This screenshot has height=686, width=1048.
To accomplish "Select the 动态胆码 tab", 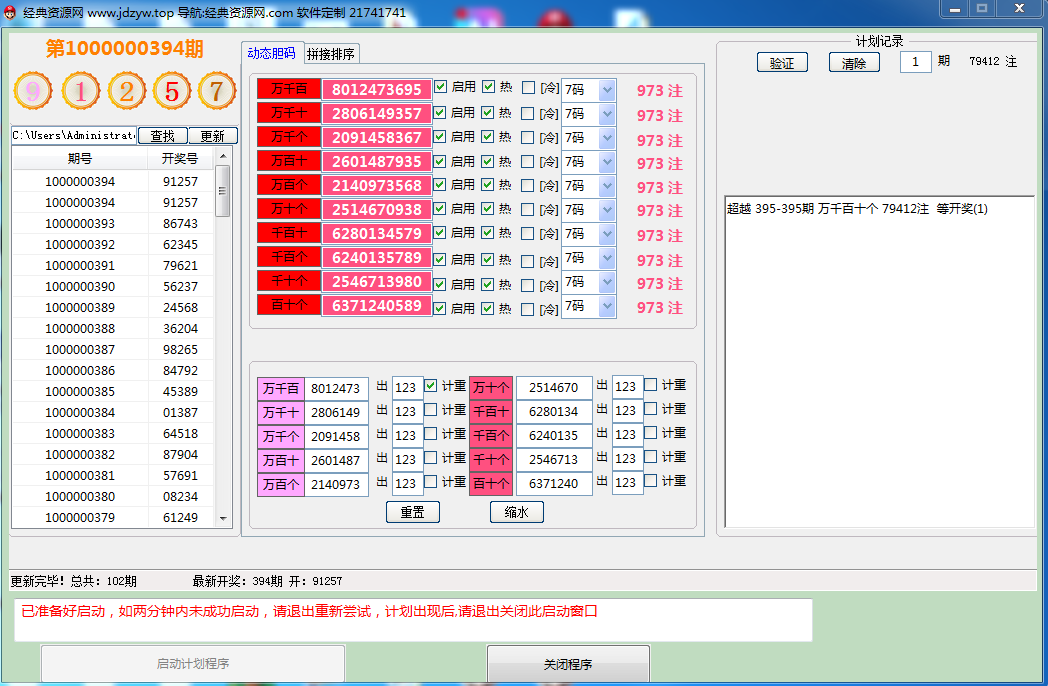I will (271, 53).
